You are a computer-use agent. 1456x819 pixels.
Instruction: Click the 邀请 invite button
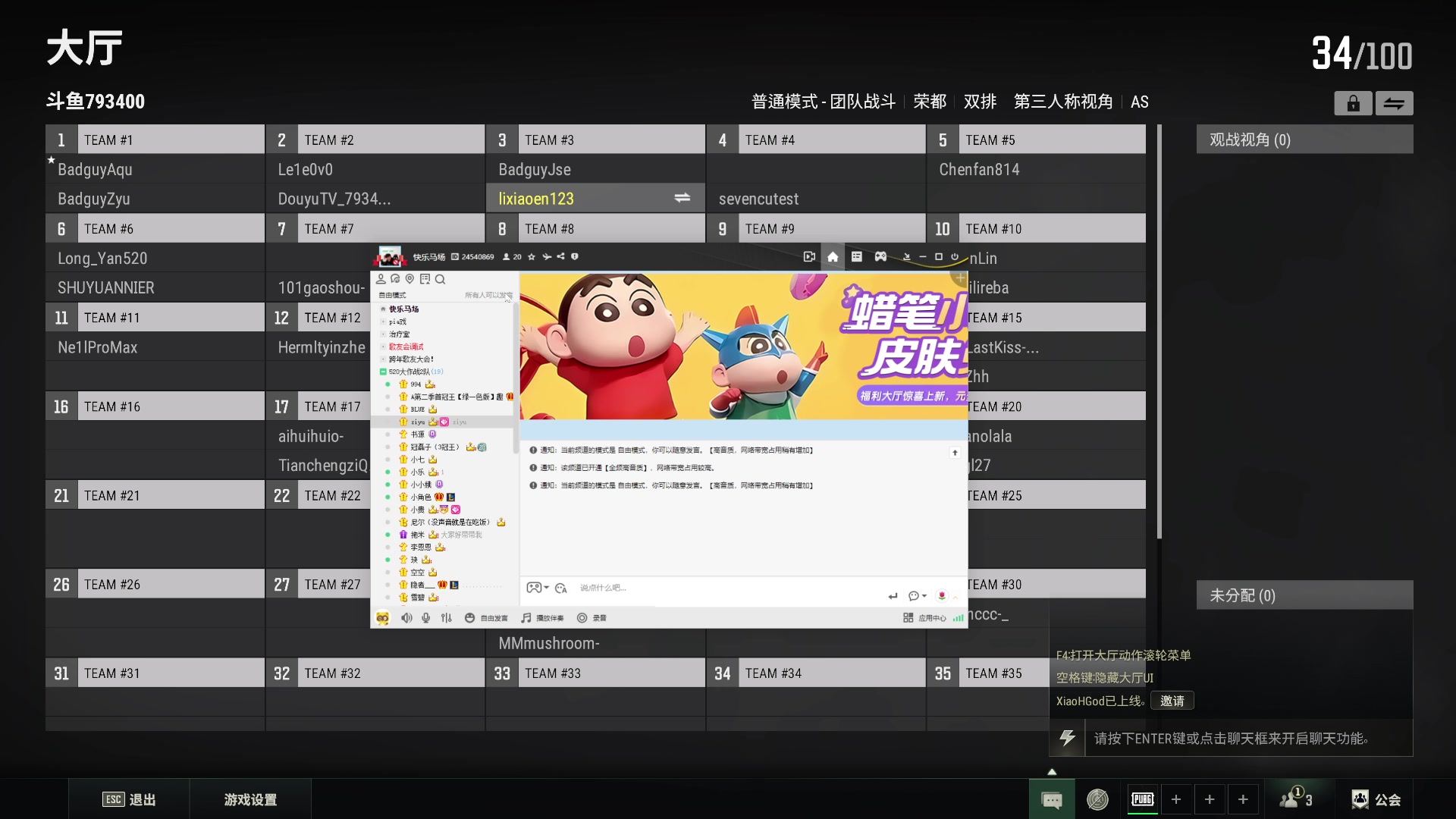point(1172,701)
